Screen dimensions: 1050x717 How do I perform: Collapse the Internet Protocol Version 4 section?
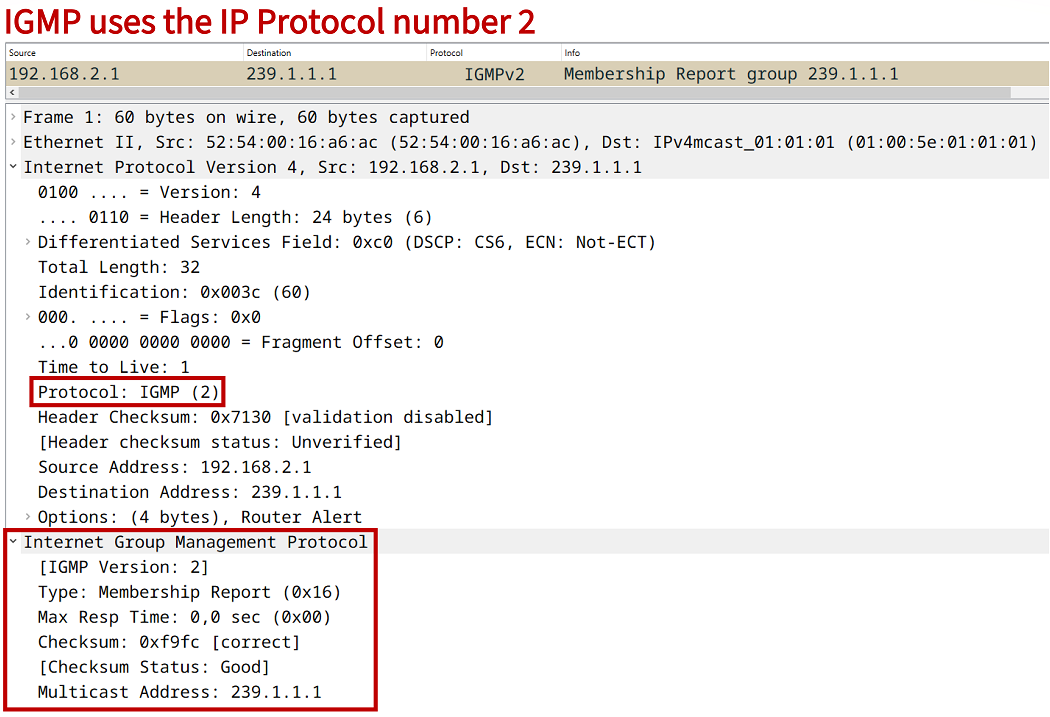click(13, 168)
